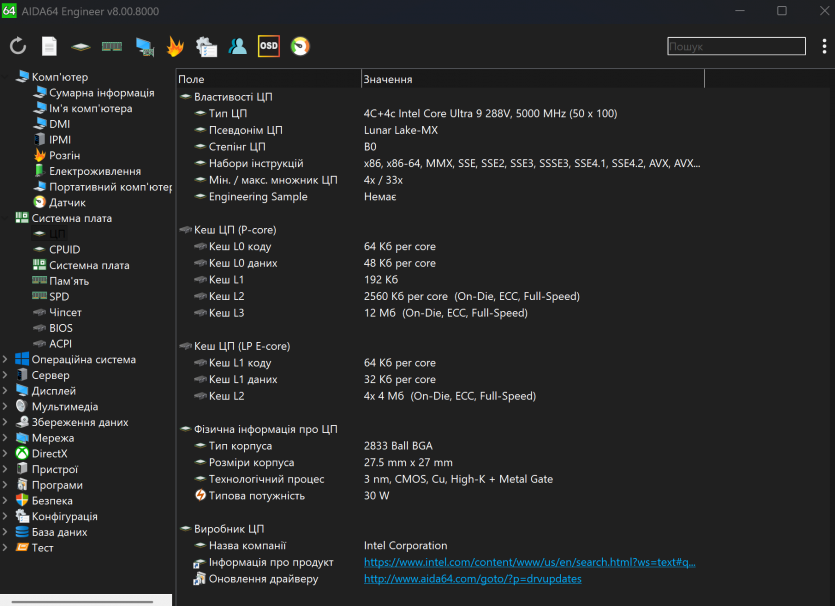
Task: Expand the DirectX tree node
Action: [6, 454]
